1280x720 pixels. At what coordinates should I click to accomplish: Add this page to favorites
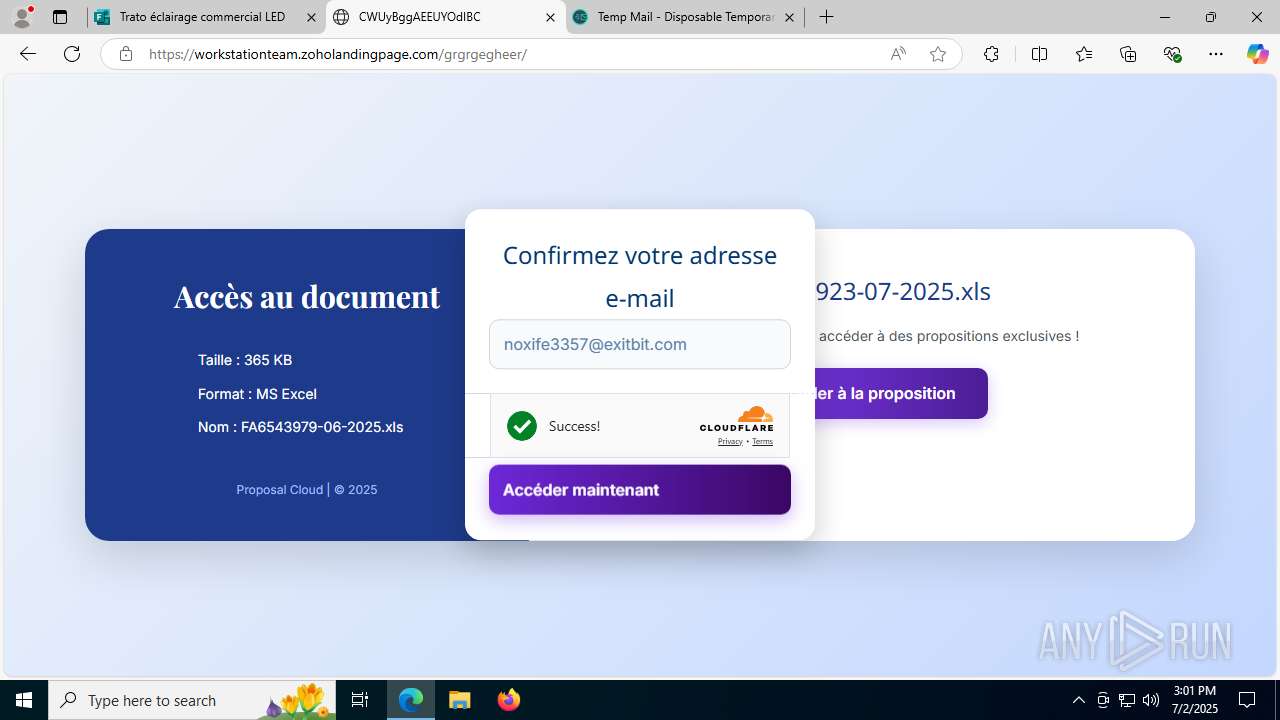pos(938,54)
